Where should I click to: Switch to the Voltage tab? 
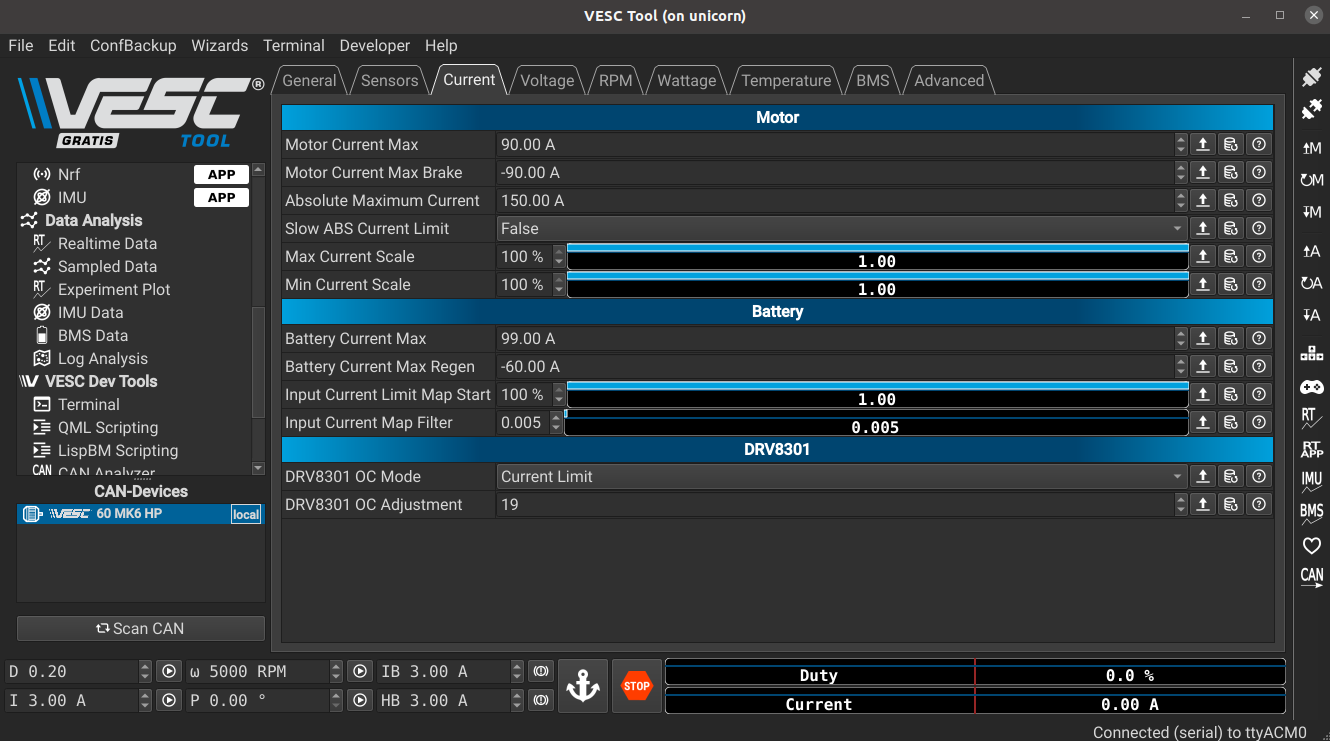click(547, 80)
